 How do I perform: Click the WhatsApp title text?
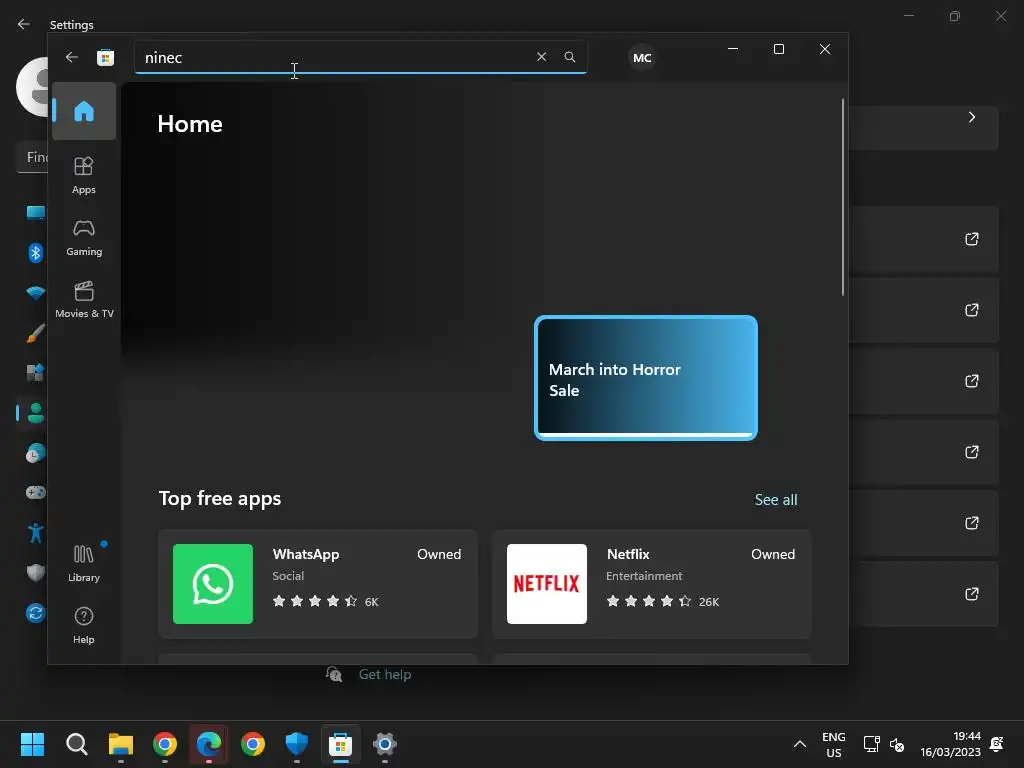coord(306,554)
